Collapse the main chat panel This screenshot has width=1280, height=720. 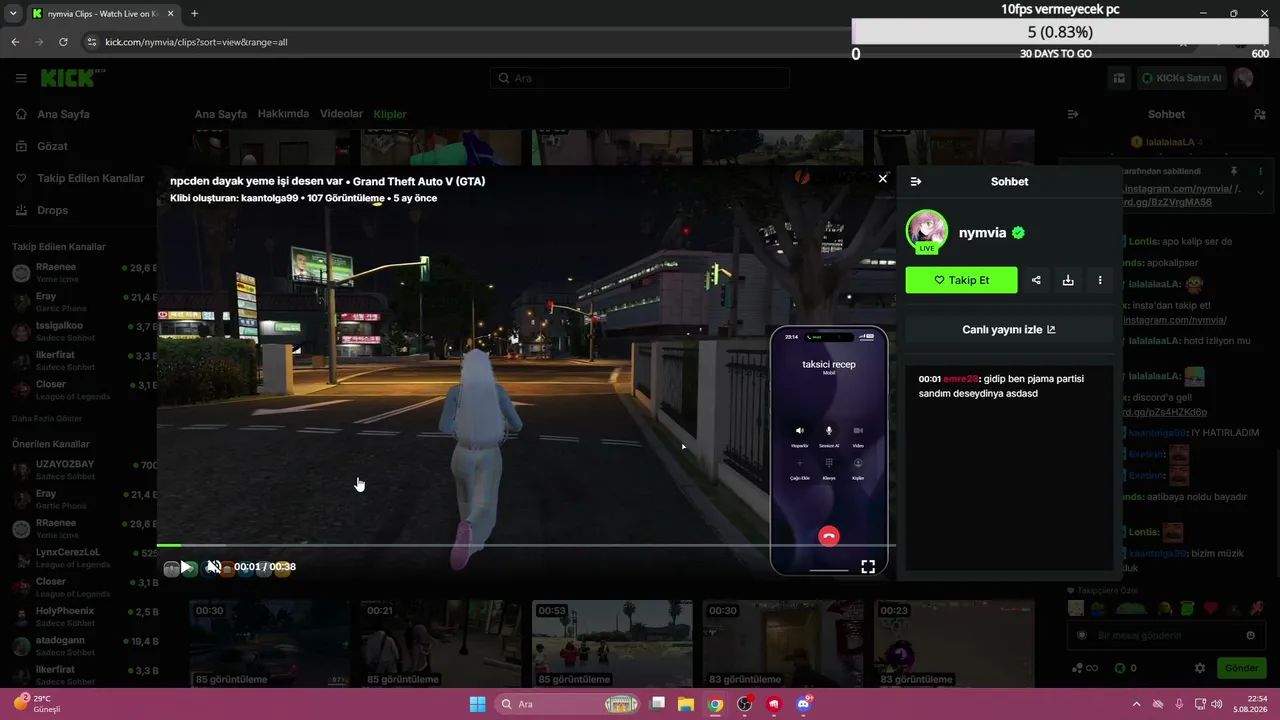click(1073, 114)
